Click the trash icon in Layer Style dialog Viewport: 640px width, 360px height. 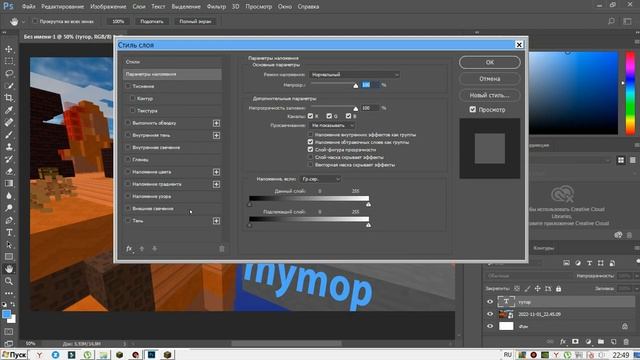click(222, 249)
